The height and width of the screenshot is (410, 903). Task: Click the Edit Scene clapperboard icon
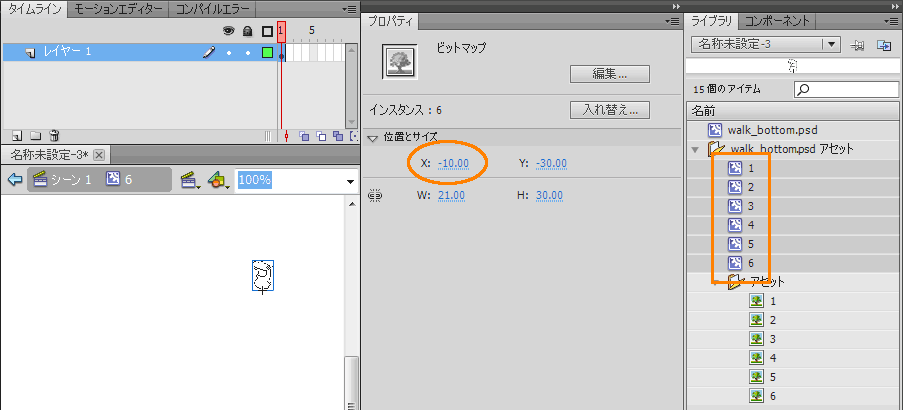187,180
